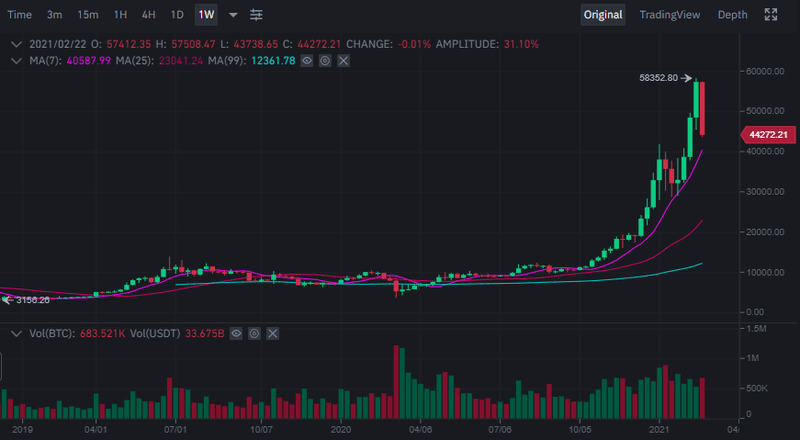Select the Time interval option
The height and width of the screenshot is (440, 800).
point(19,15)
